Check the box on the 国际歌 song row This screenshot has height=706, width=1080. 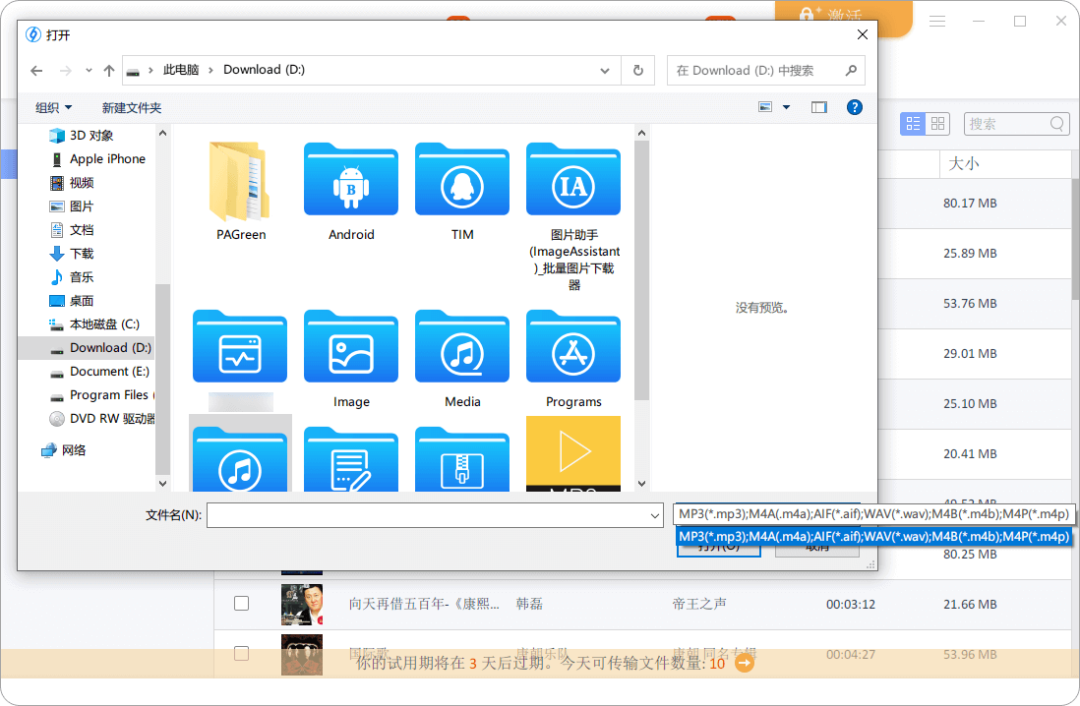241,653
